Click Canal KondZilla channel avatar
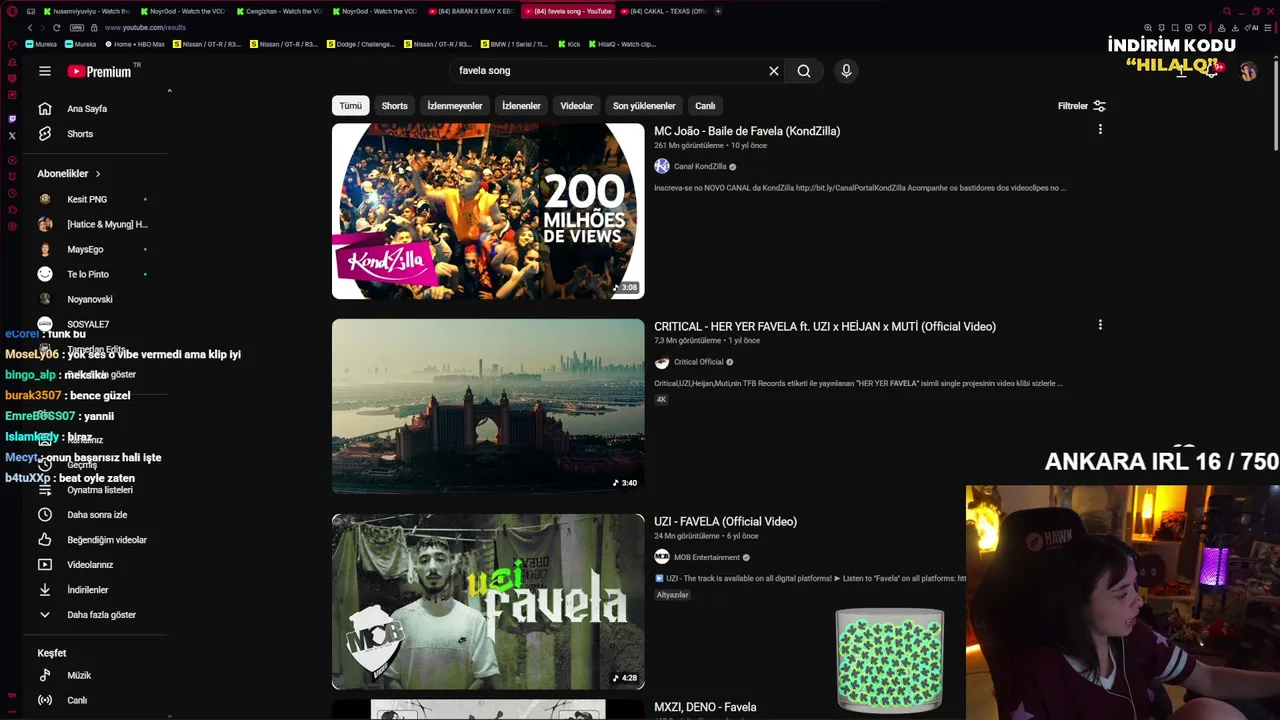The image size is (1280, 720). pyautogui.click(x=662, y=166)
